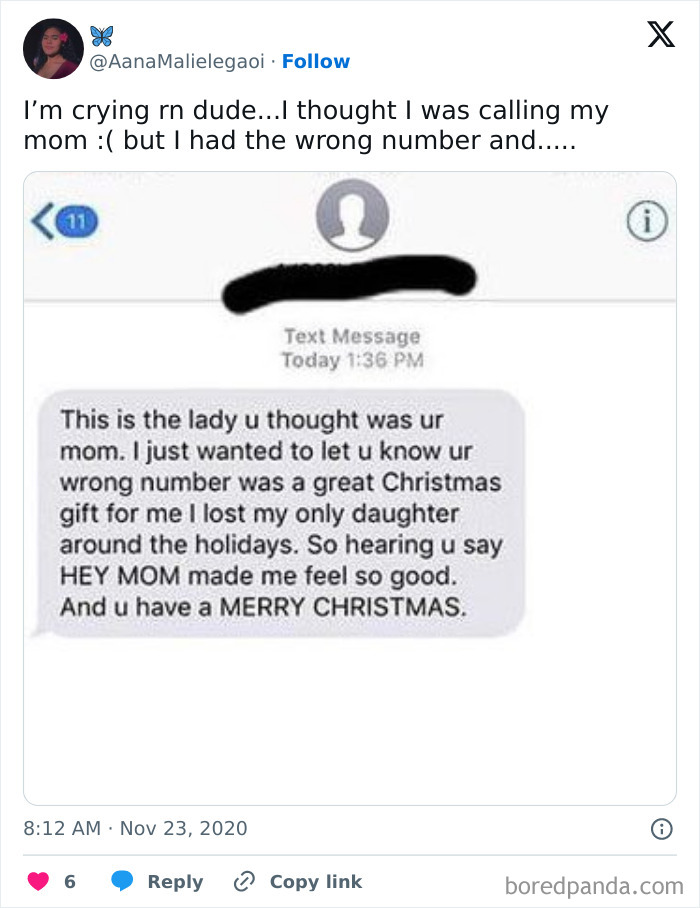This screenshot has height=908, width=700.
Task: Tap the back chevron in screenshot
Action: (x=42, y=221)
